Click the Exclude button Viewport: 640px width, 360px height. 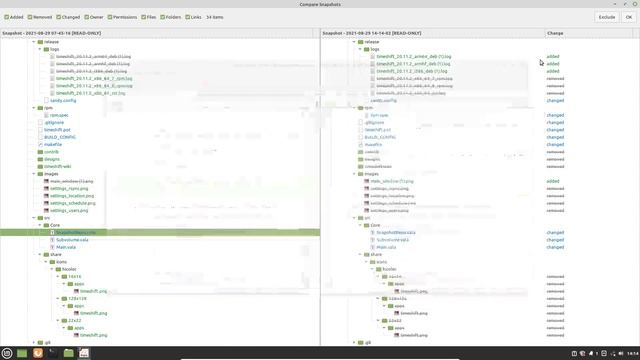point(607,17)
